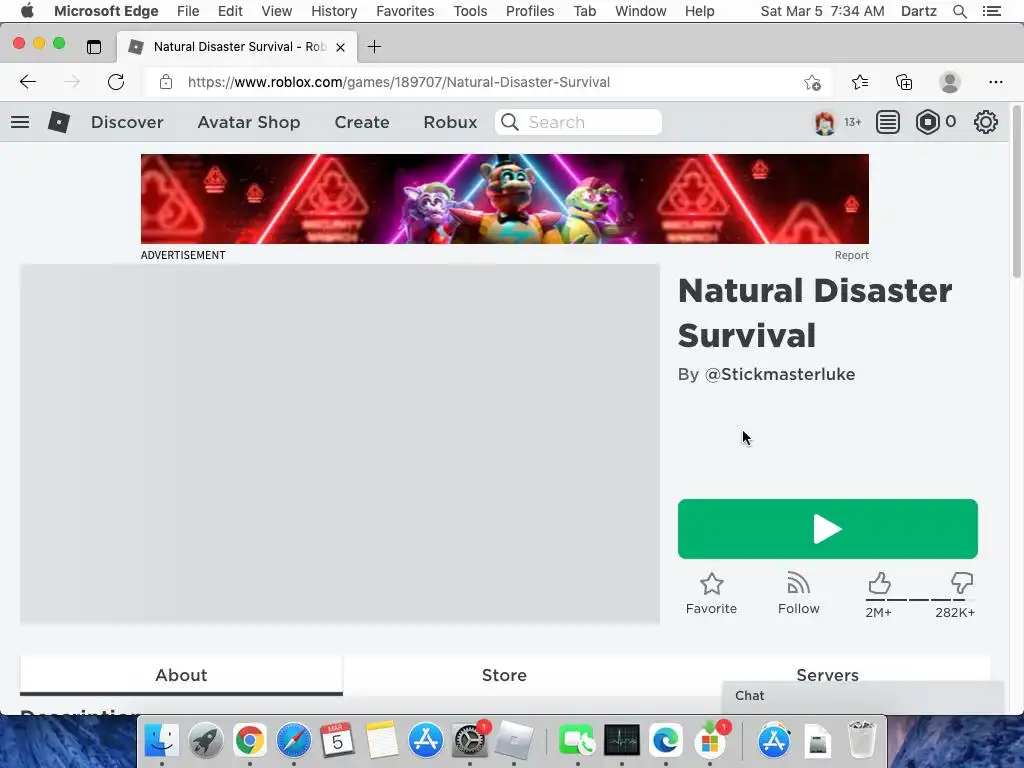Expand the Chat panel
1024x768 pixels.
coord(863,696)
